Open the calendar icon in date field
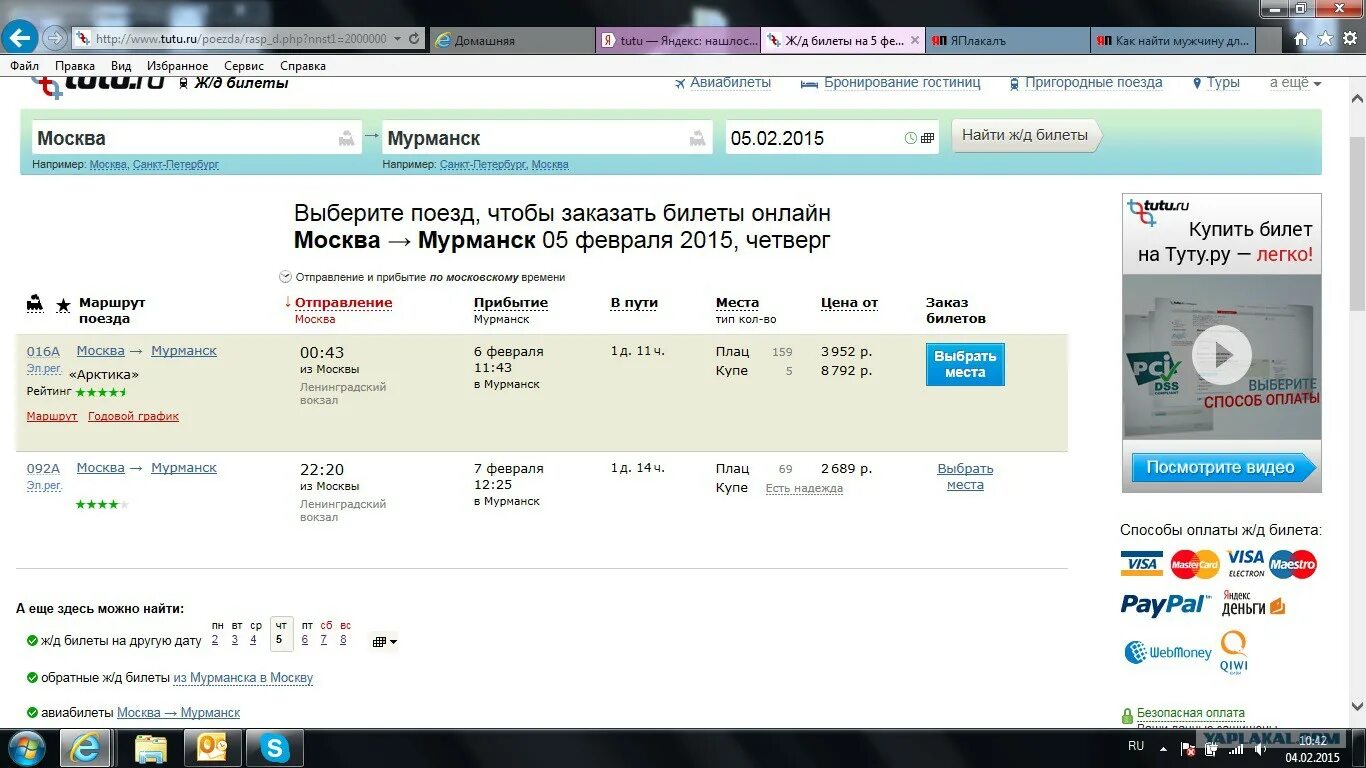This screenshot has width=1366, height=768. 927,139
